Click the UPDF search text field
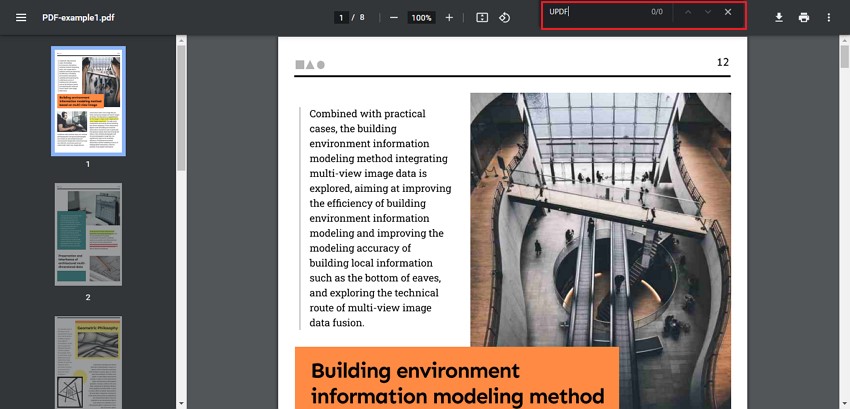This screenshot has height=409, width=850. click(x=596, y=12)
